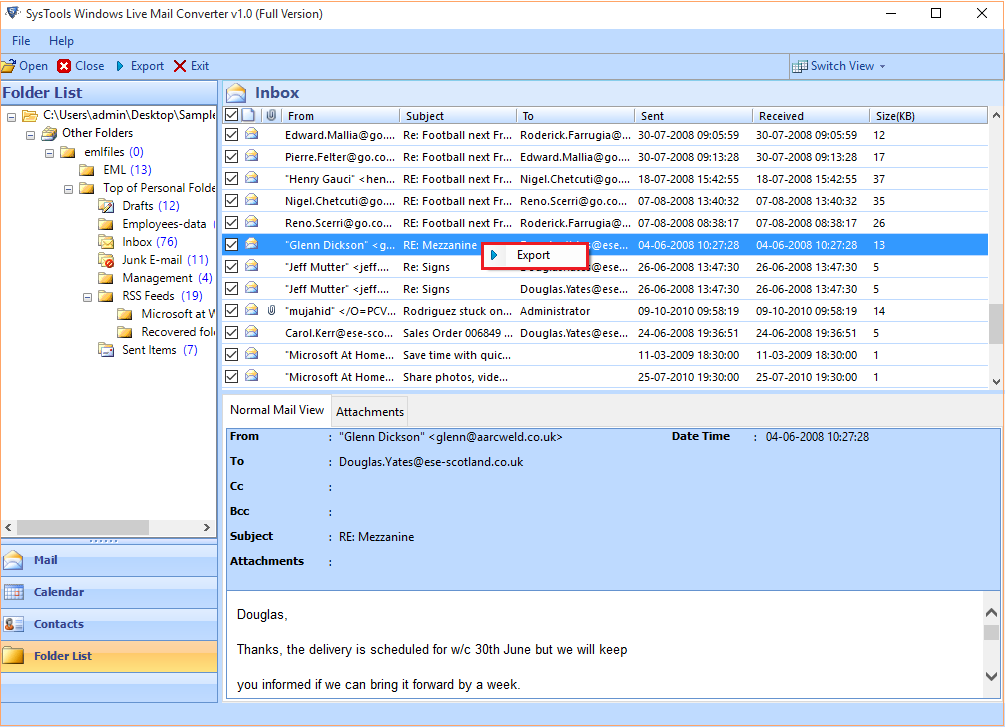Uncheck the Reno.Scerri email checkbox
1005x727 pixels.
coord(232,222)
